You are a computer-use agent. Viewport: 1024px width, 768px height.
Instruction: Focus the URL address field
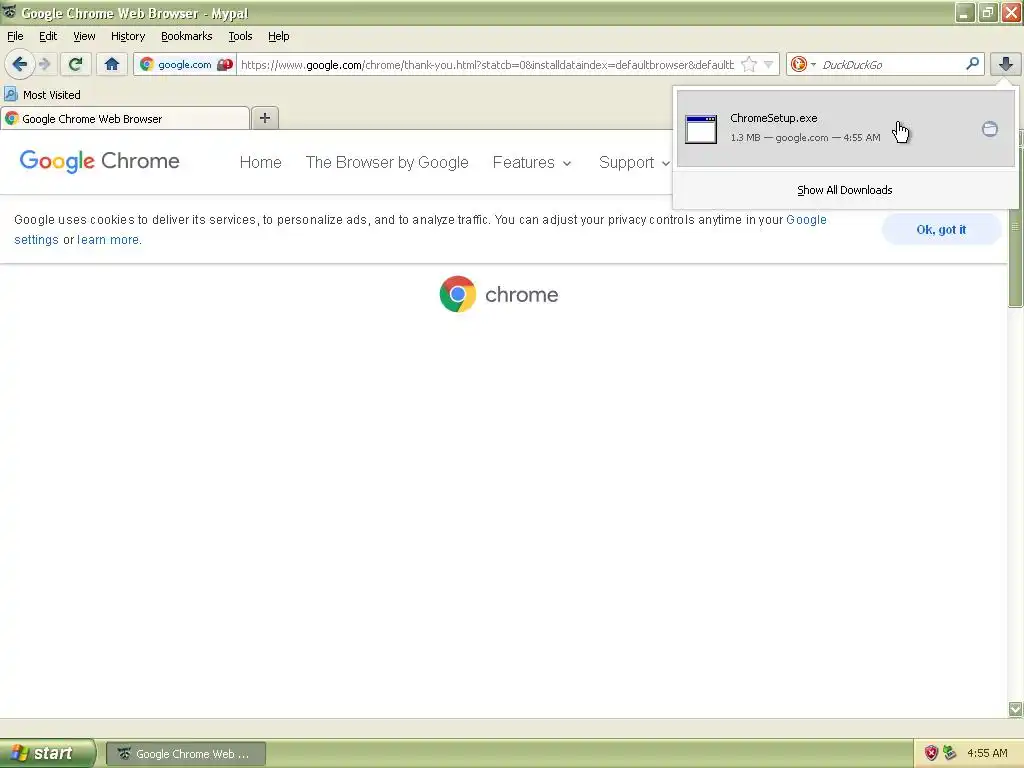[x=487, y=65]
